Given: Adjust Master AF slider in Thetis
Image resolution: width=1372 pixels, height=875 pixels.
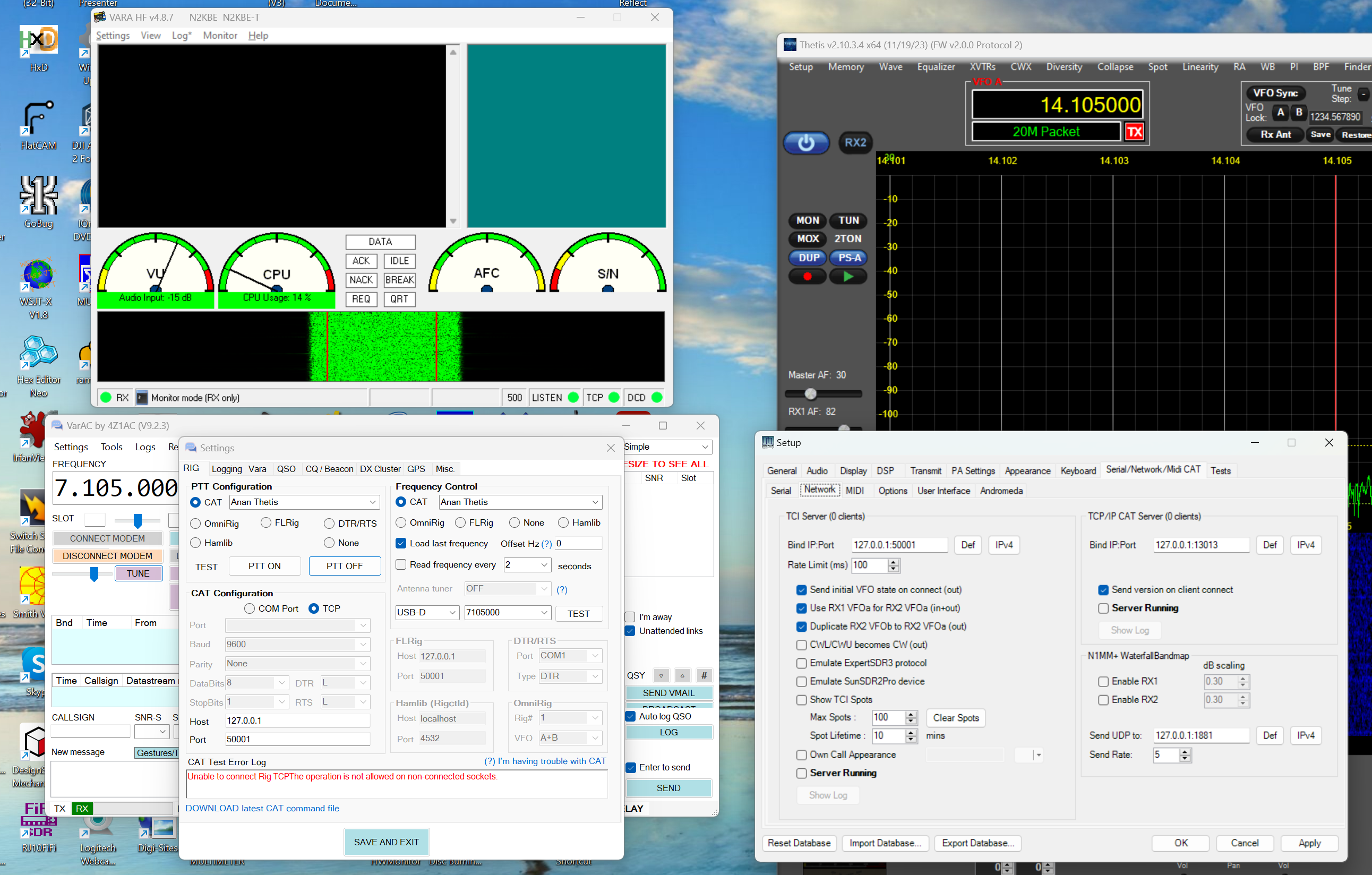Looking at the screenshot, I should pos(810,393).
